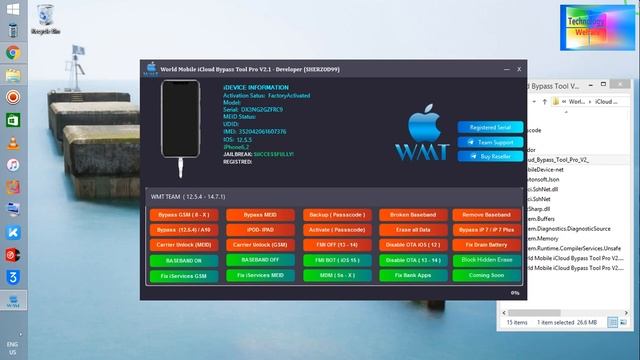The height and width of the screenshot is (360, 640).
Task: Launch the red record app on taskbar
Action: (13, 98)
